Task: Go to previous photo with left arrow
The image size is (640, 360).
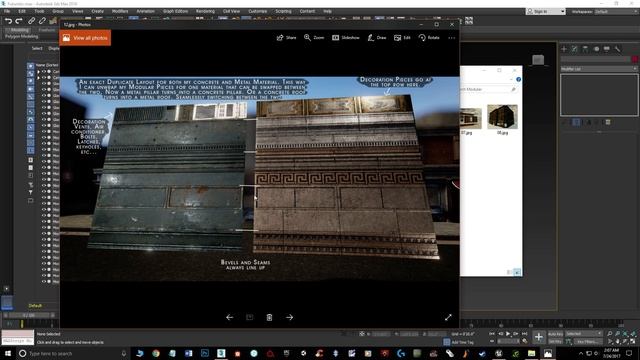Action: [x=230, y=317]
